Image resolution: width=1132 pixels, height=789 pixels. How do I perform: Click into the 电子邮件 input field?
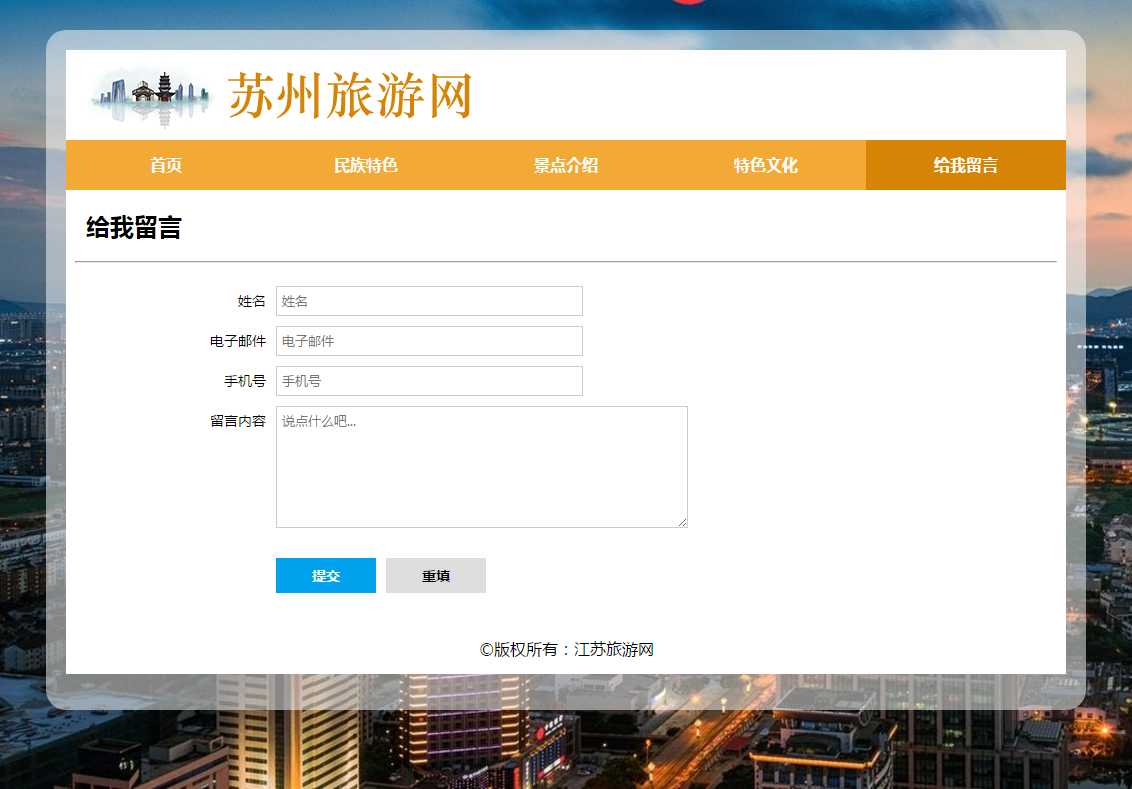pyautogui.click(x=429, y=341)
